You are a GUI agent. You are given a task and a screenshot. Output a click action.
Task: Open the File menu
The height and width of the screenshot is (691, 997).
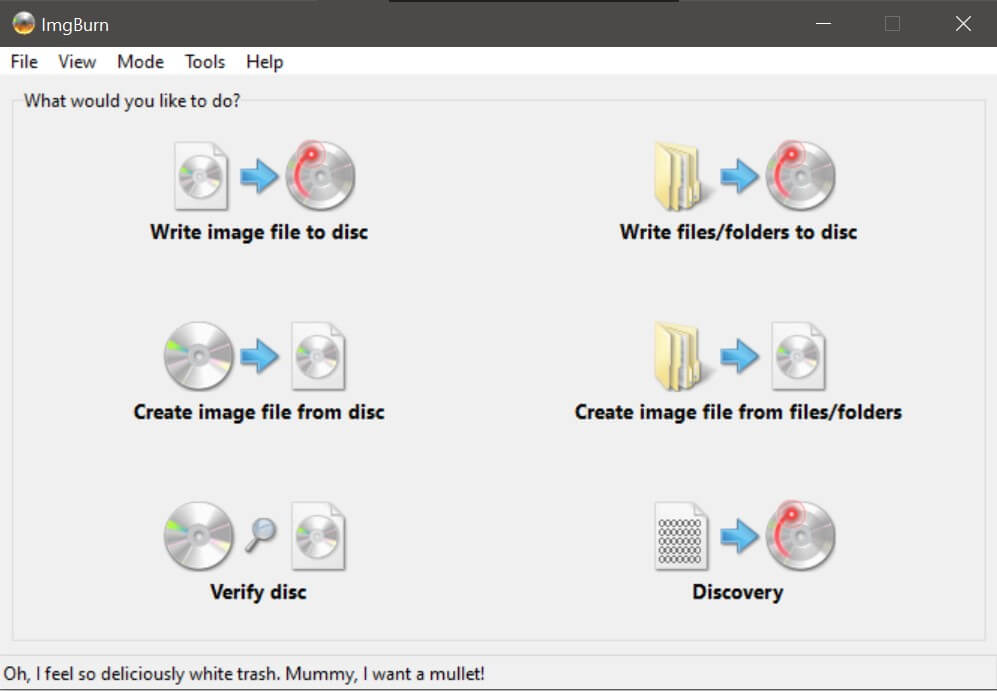tap(24, 62)
